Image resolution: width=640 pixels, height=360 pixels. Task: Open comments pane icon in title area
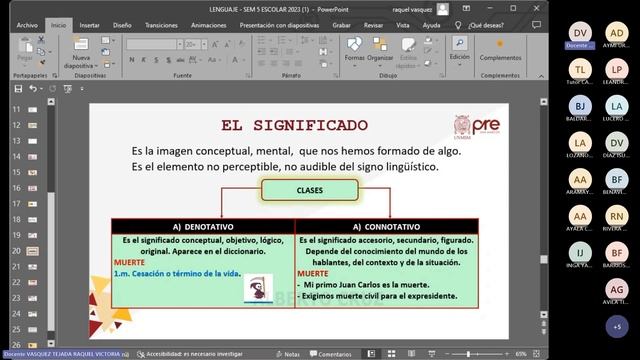pyautogui.click(x=536, y=25)
